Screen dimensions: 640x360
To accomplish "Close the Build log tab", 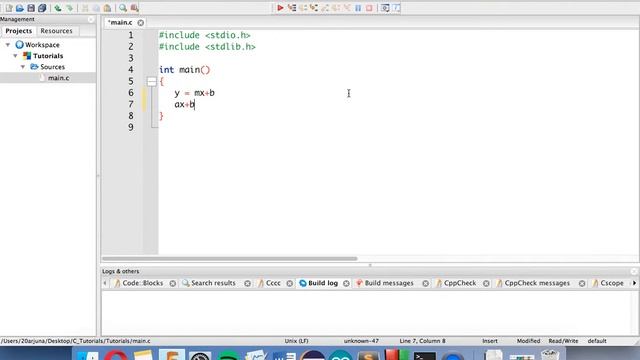I will pos(346,283).
